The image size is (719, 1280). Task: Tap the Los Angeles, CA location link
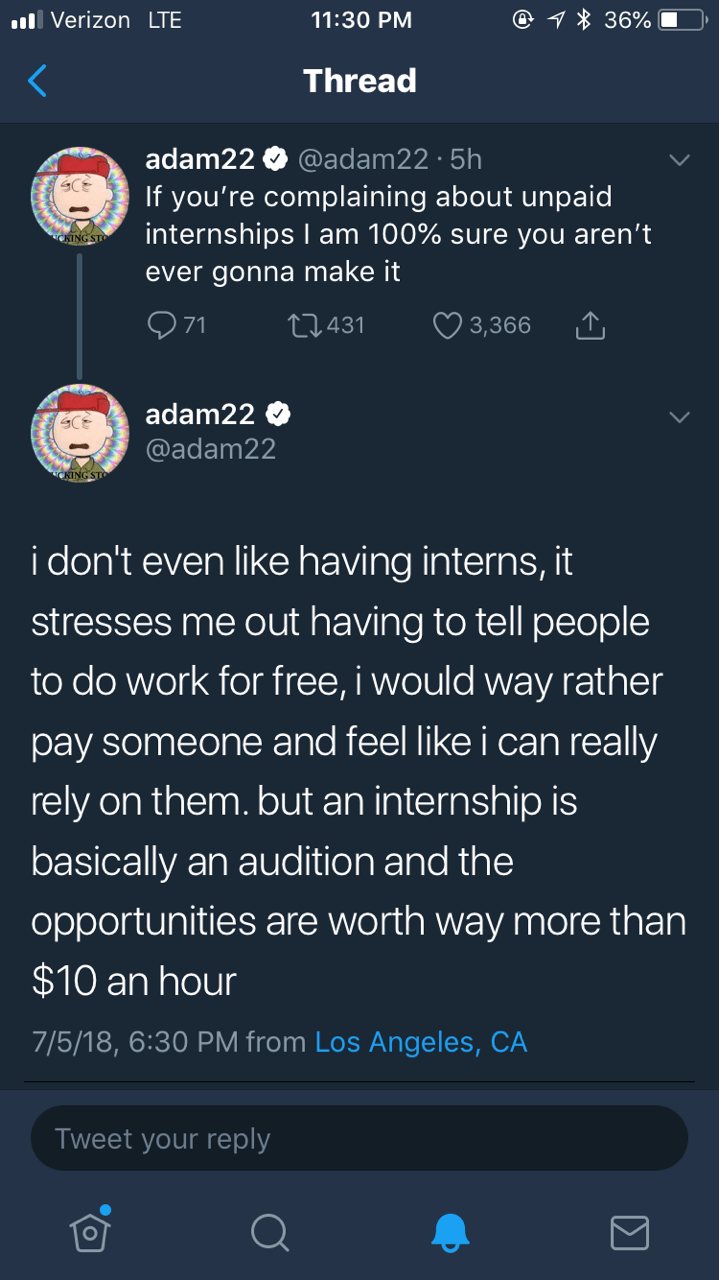click(x=421, y=1042)
